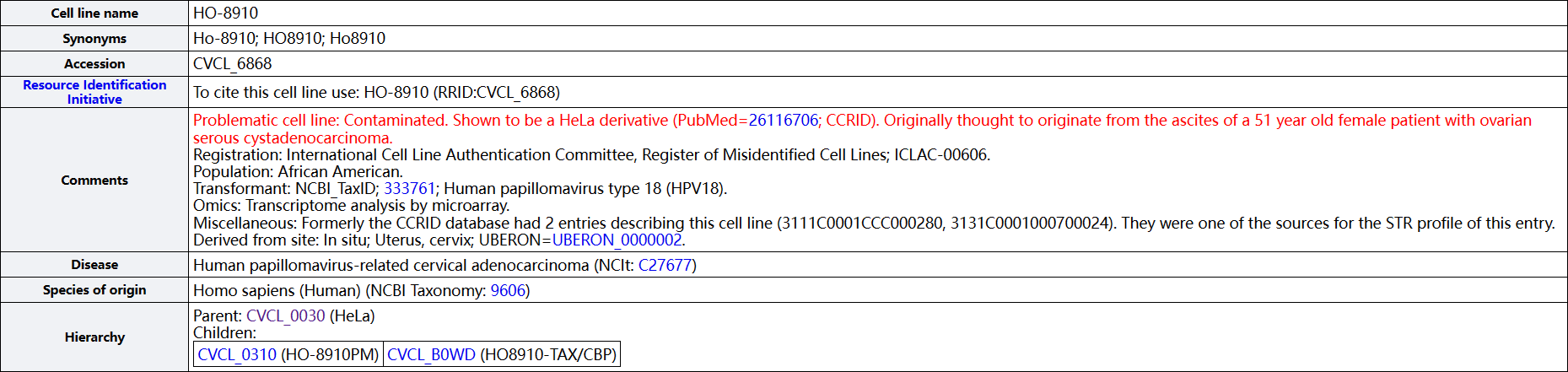
Task: Open the Resource Identification Initiative link
Action: click(x=94, y=92)
